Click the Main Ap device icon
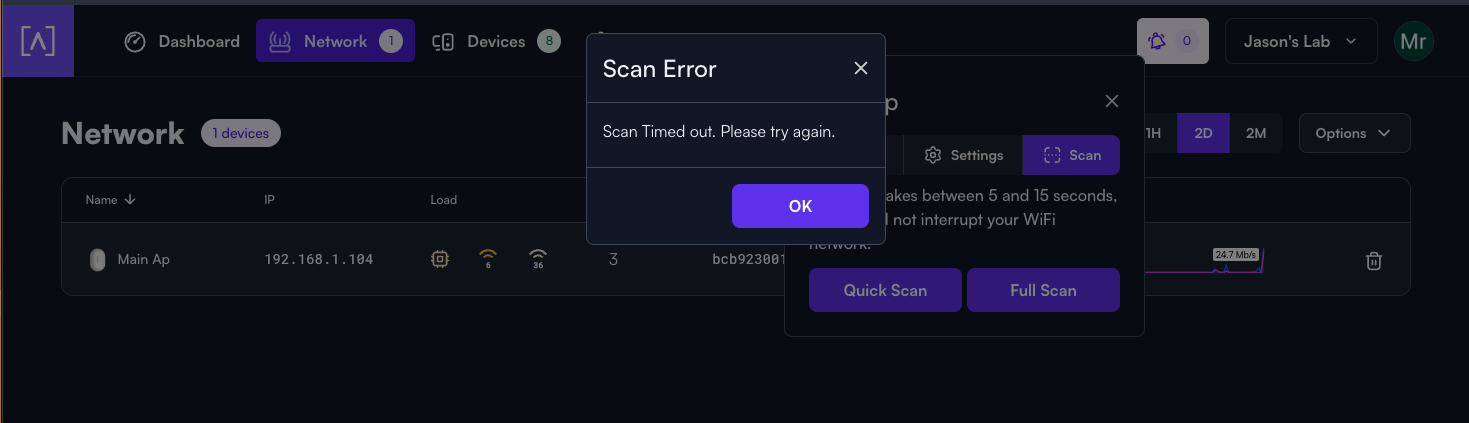 pyautogui.click(x=97, y=260)
